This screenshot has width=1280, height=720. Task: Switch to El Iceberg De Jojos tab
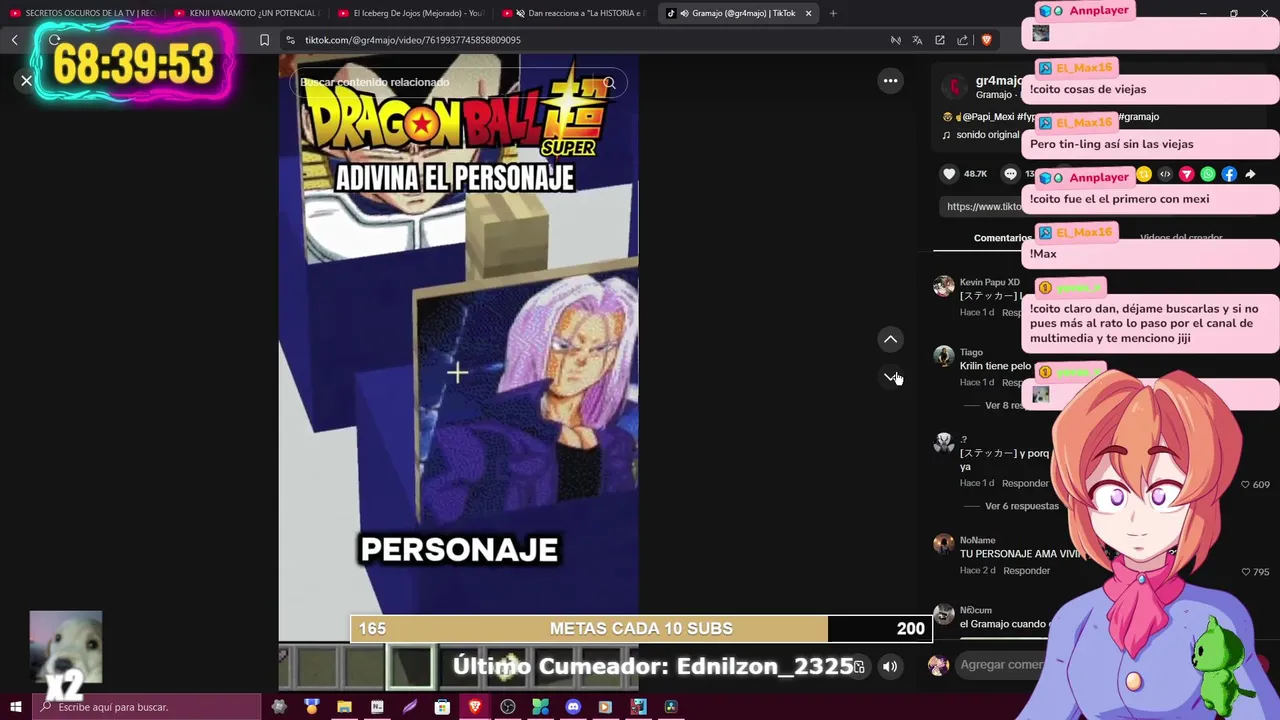point(411,13)
